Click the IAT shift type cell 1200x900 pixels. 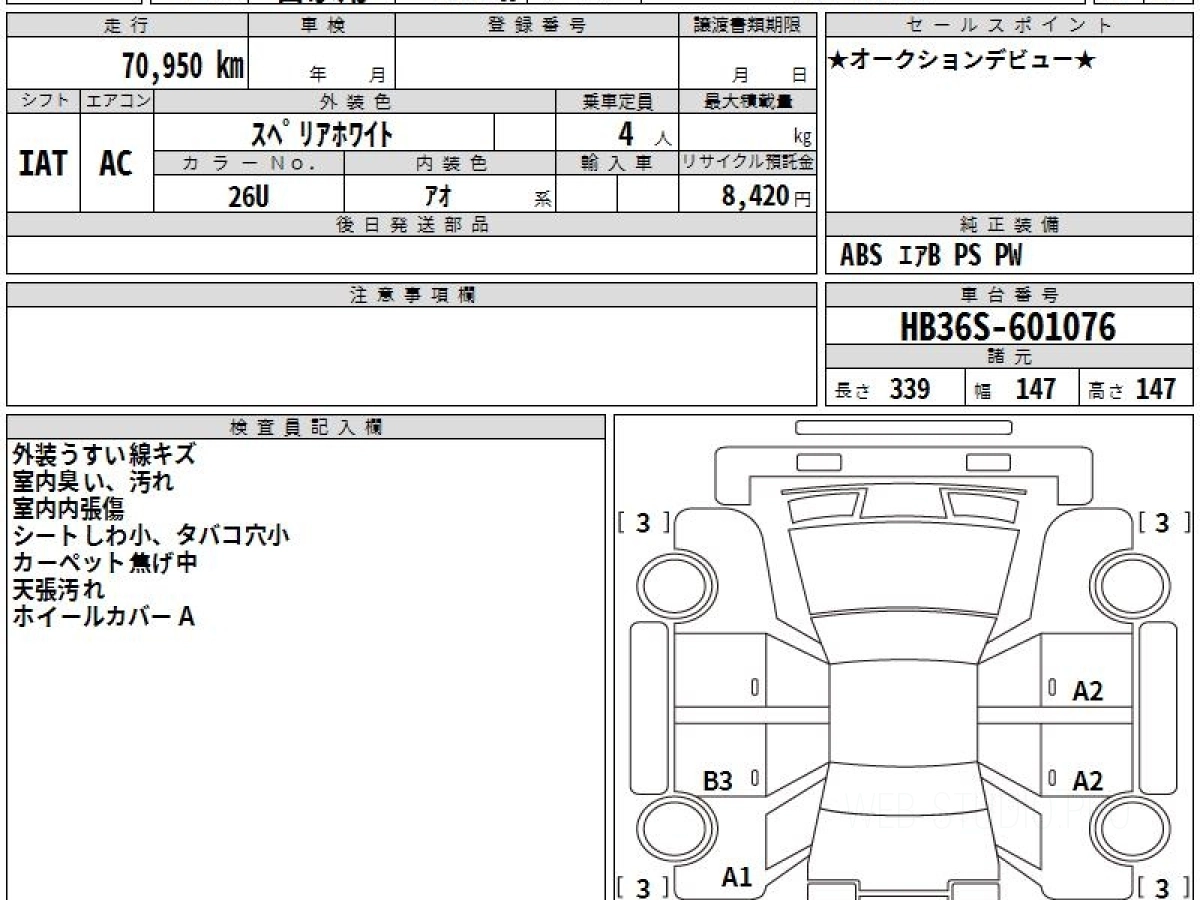43,164
